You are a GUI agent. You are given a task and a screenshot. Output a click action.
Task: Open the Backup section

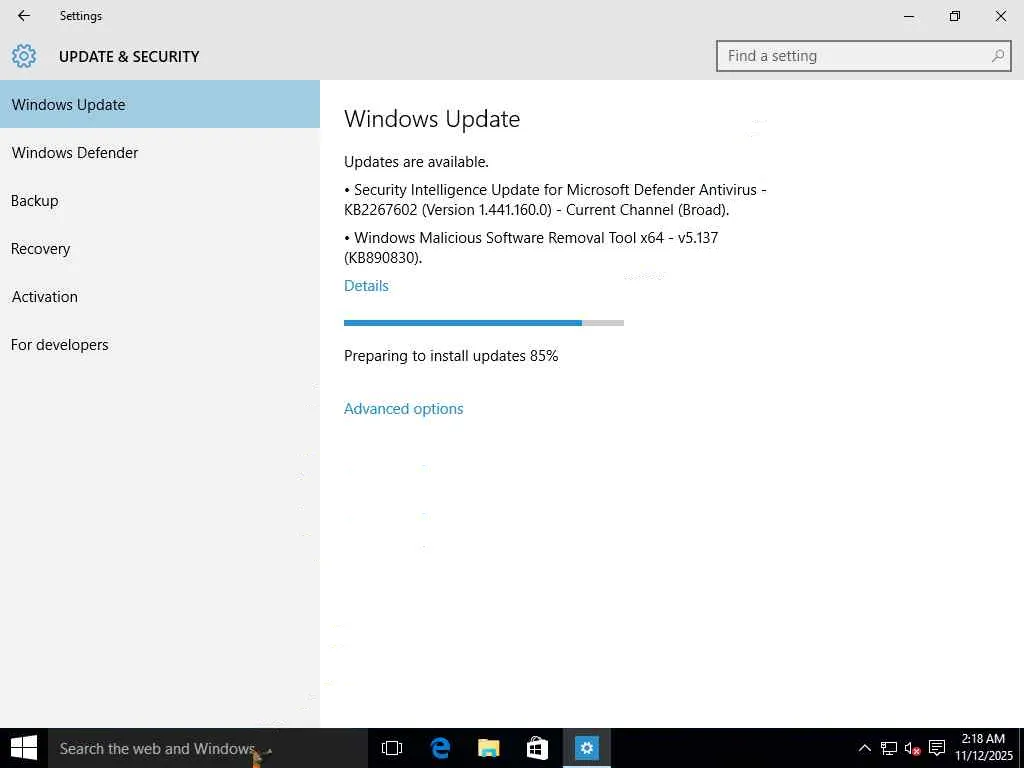[160, 200]
